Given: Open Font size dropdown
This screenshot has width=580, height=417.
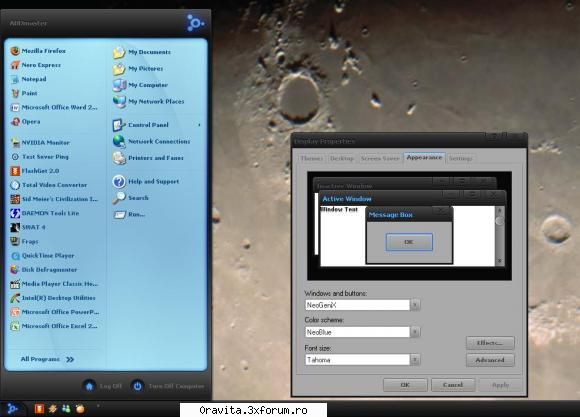Looking at the screenshot, I should (415, 359).
